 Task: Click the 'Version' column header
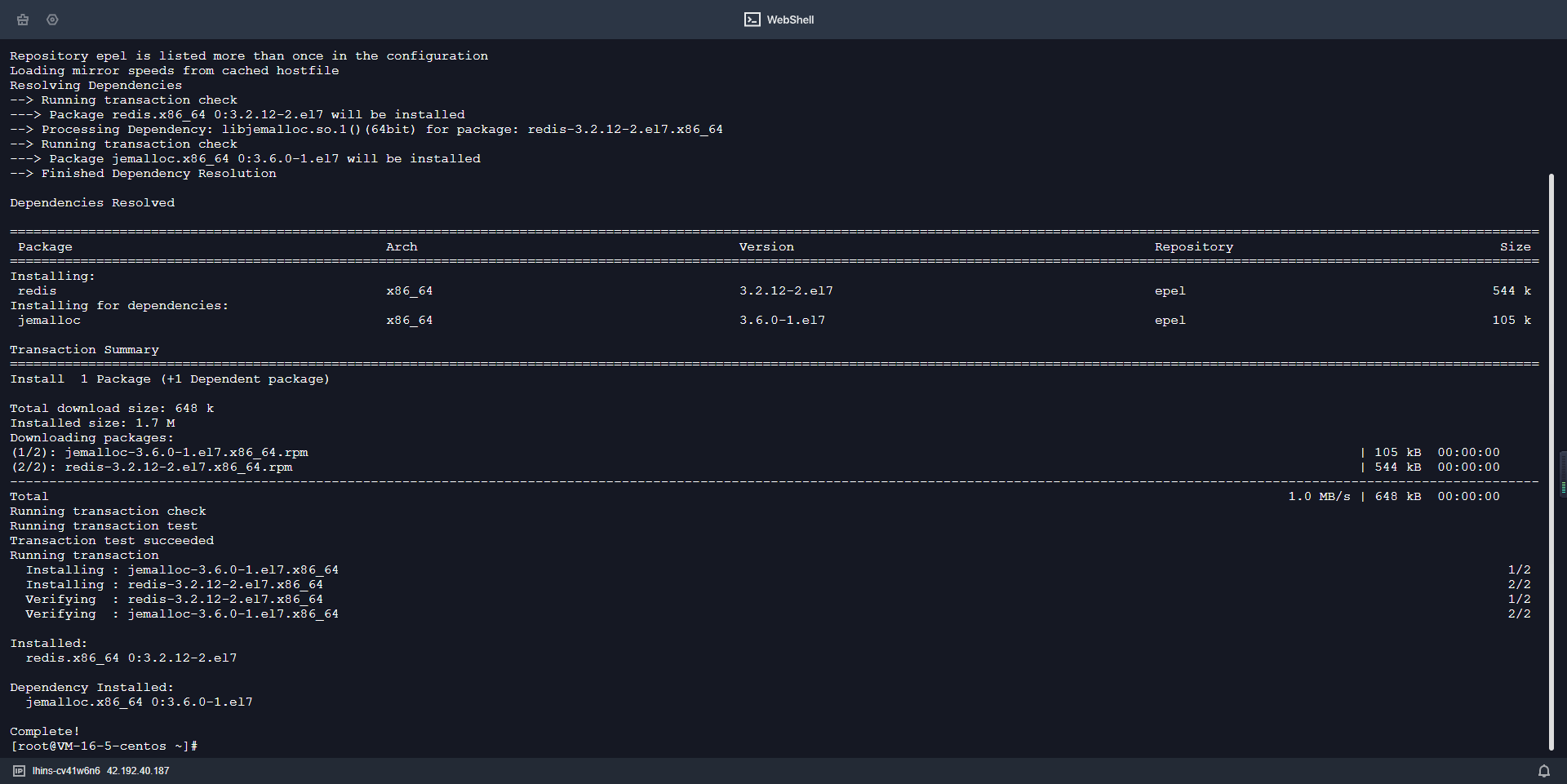tap(766, 247)
